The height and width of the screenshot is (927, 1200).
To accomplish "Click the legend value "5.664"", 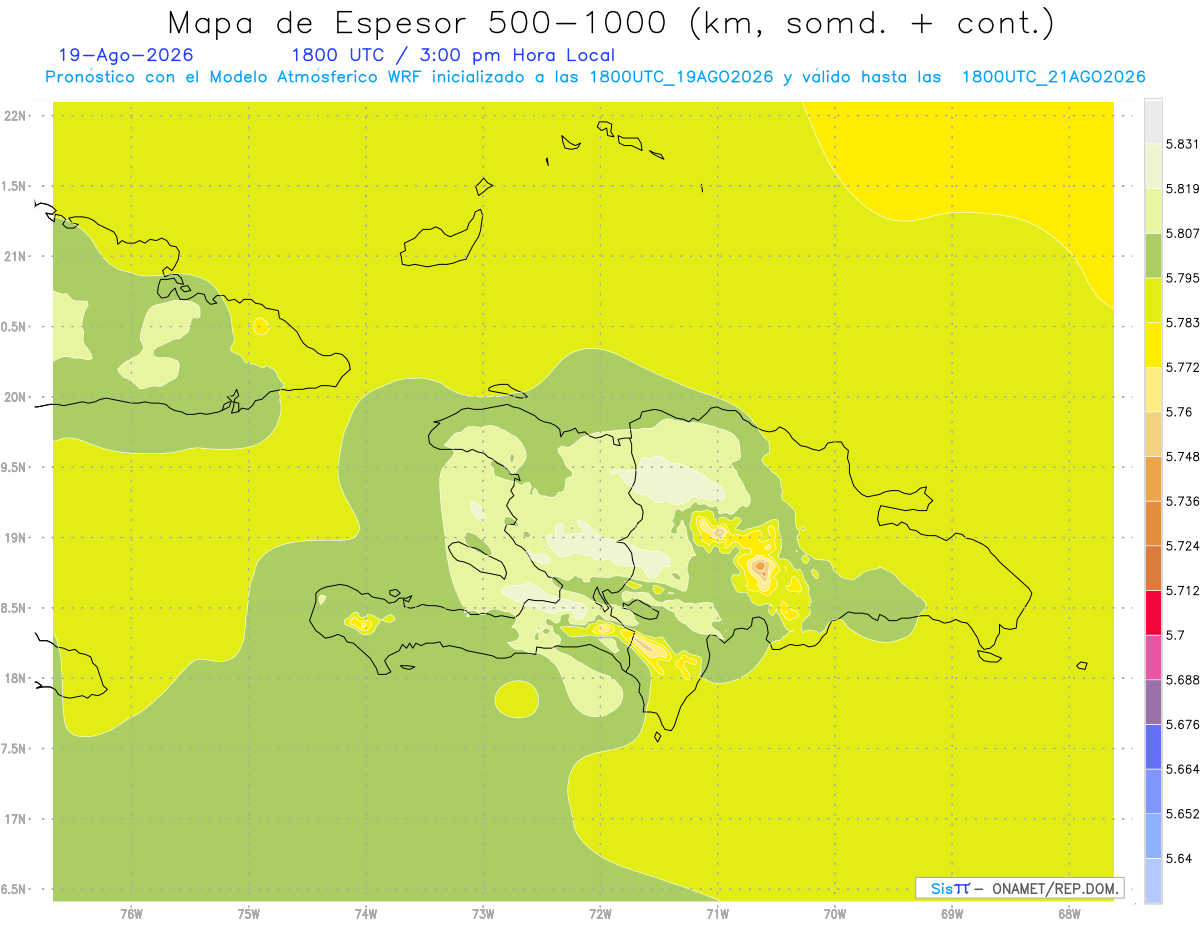I will click(1183, 769).
